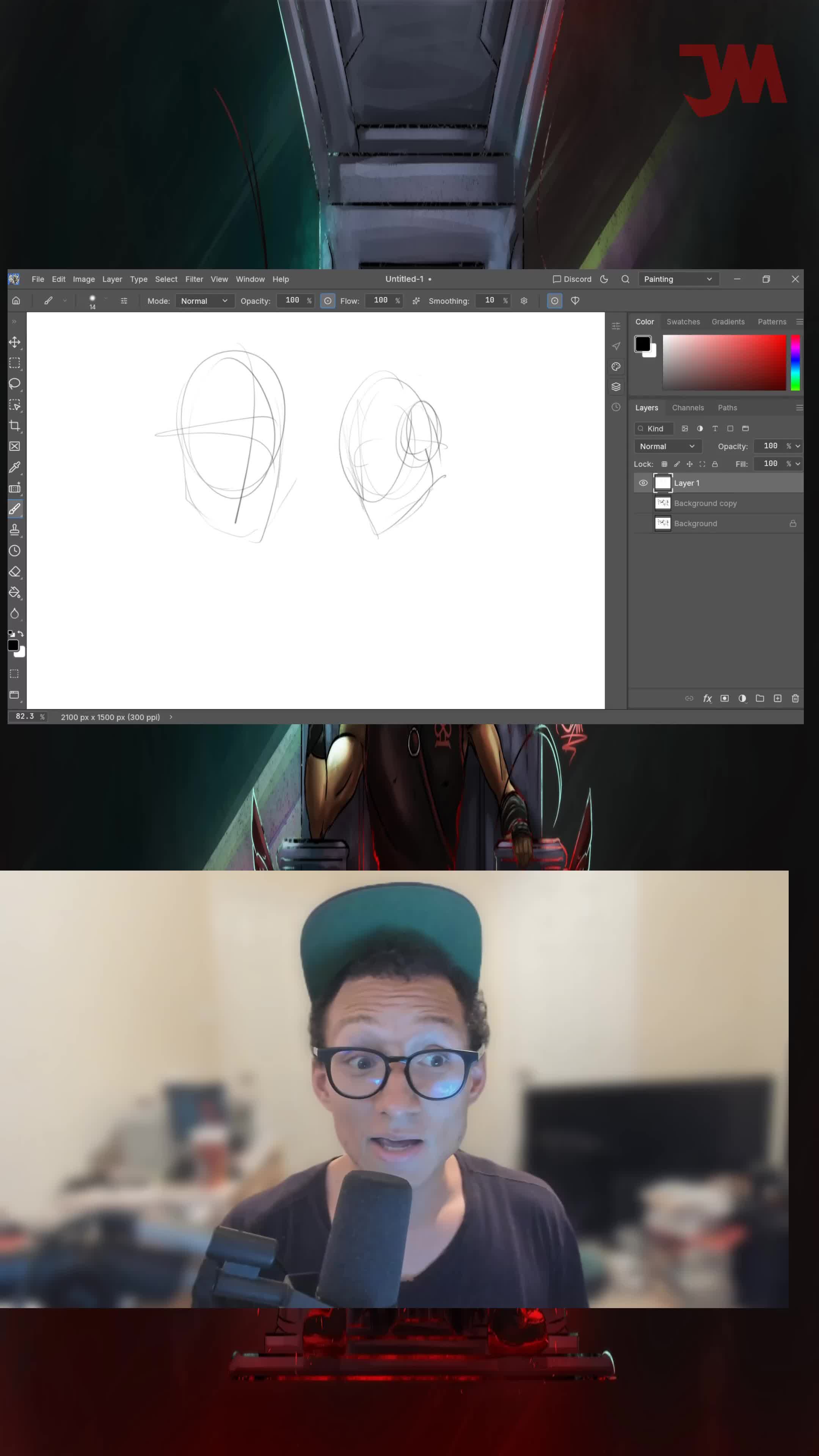Screen dimensions: 819x1456
Task: Toggle pressure for opacity button
Action: [328, 301]
